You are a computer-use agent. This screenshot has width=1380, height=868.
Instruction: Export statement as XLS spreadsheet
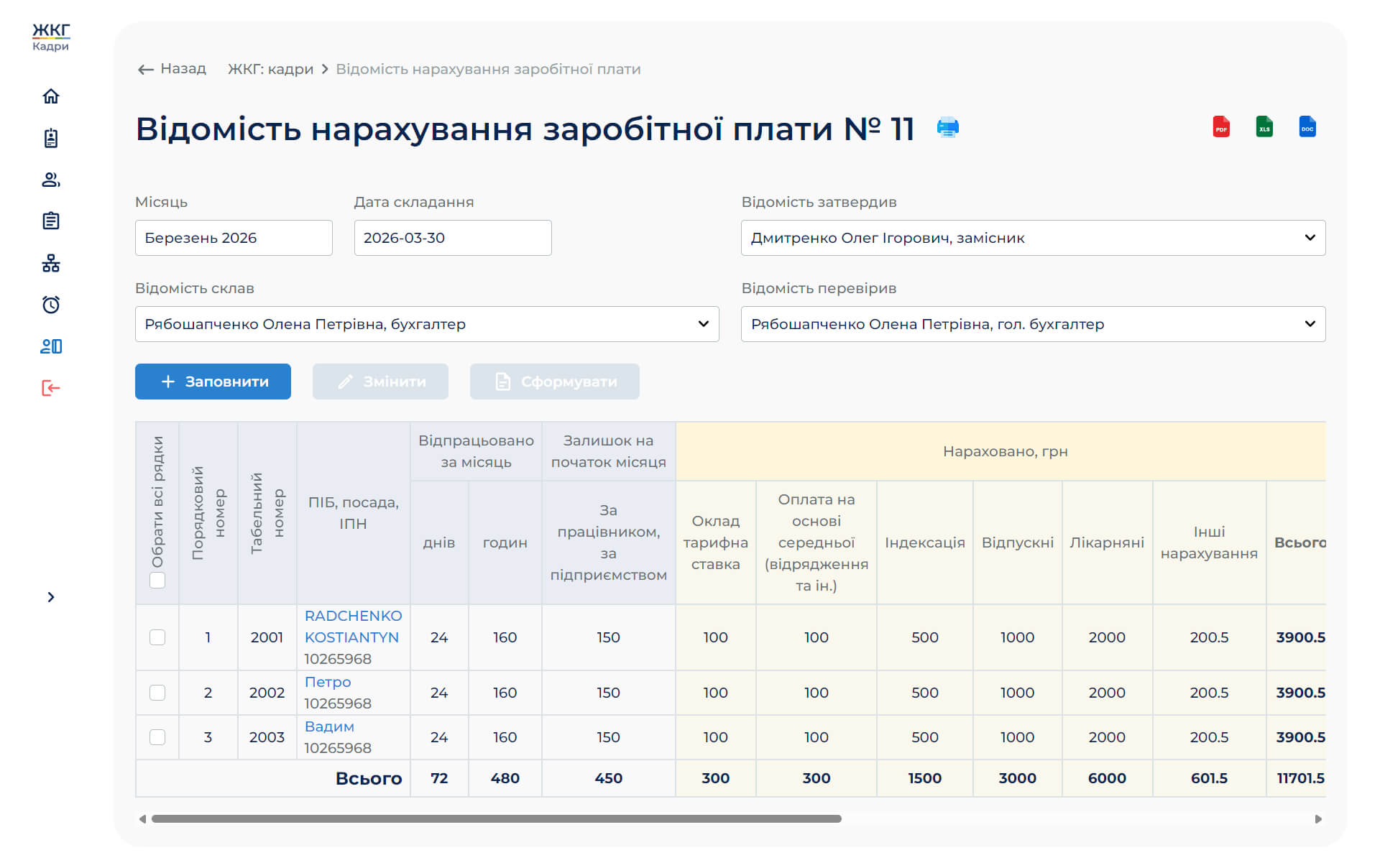click(1264, 127)
